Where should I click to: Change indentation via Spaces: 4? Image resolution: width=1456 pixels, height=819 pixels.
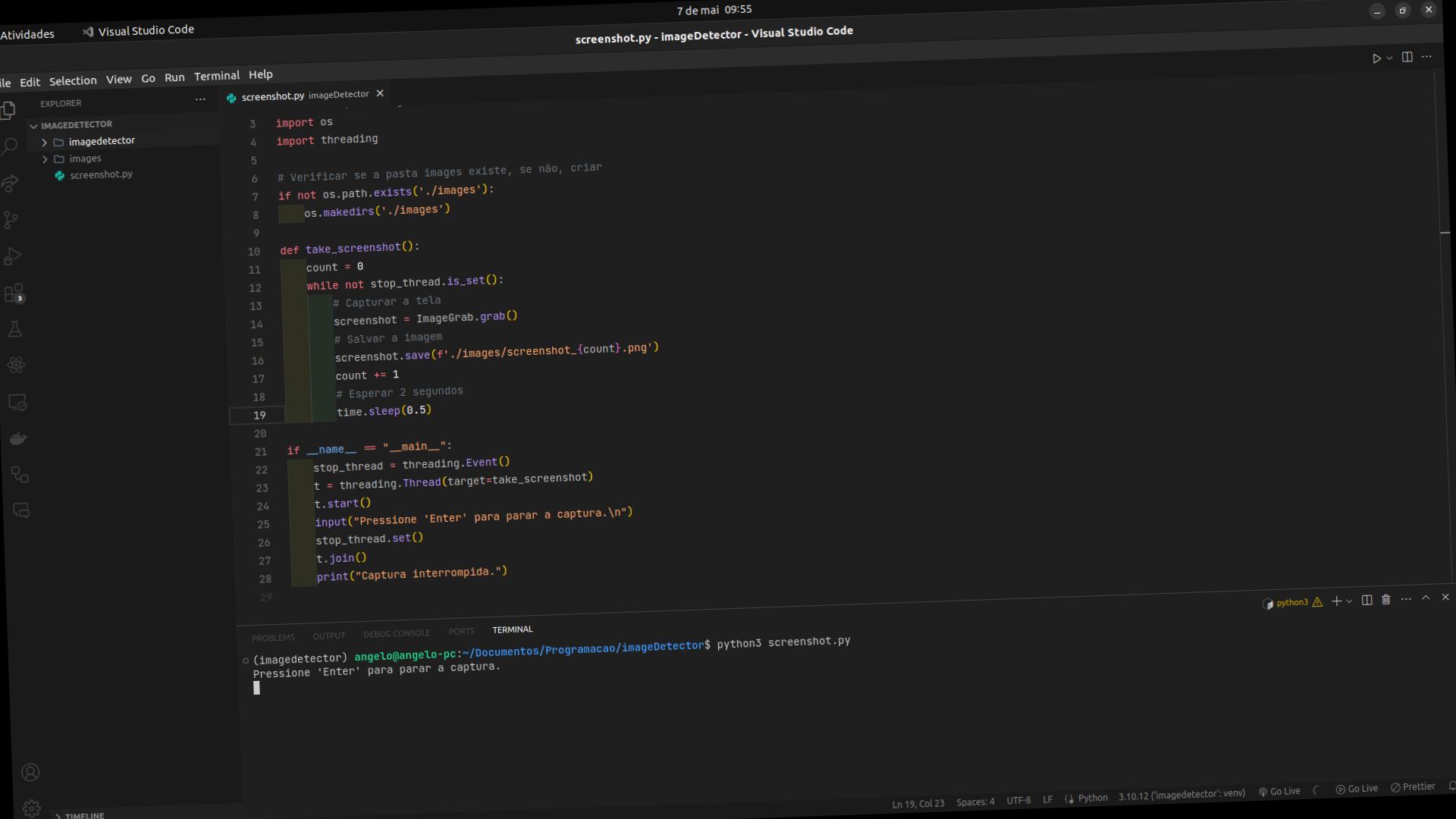pos(975,802)
